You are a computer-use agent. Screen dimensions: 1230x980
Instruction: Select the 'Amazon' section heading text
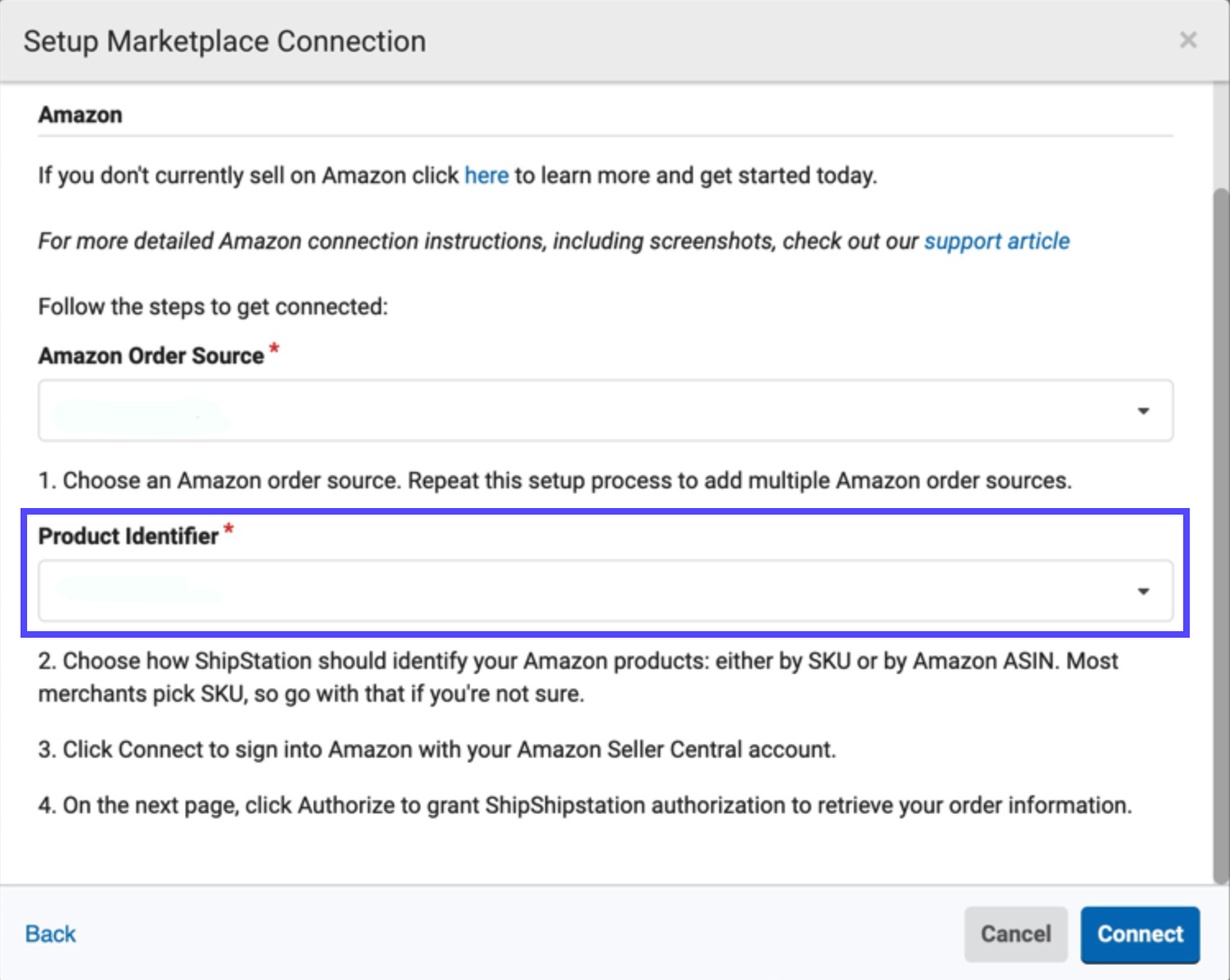[x=80, y=115]
